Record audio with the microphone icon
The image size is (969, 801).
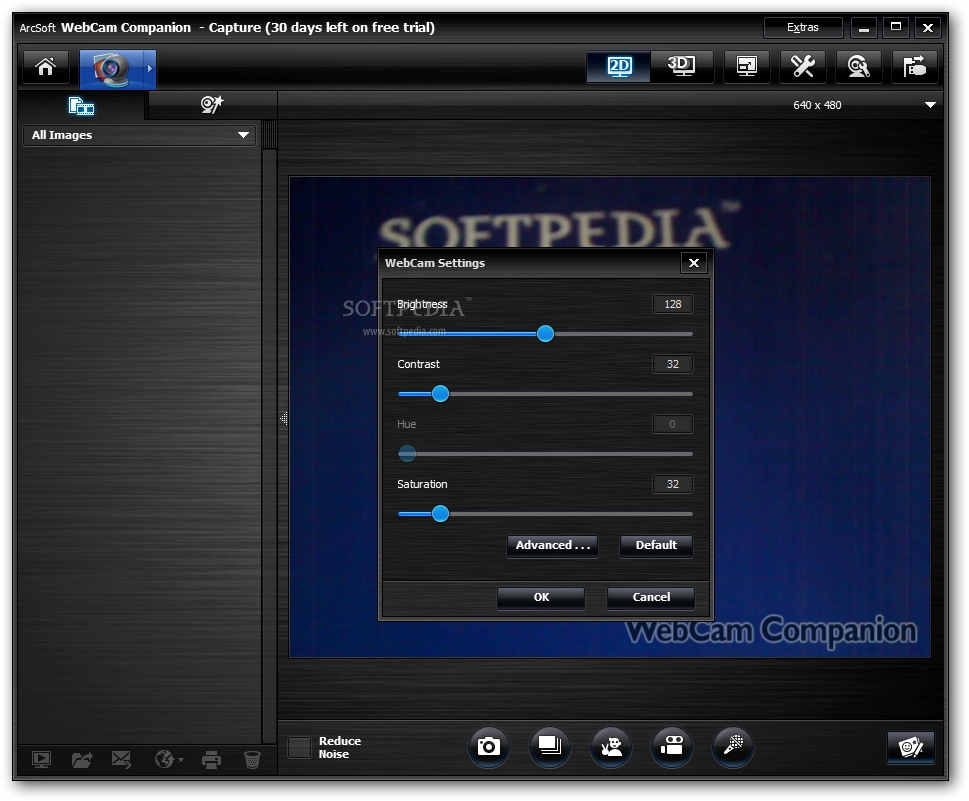coord(733,747)
